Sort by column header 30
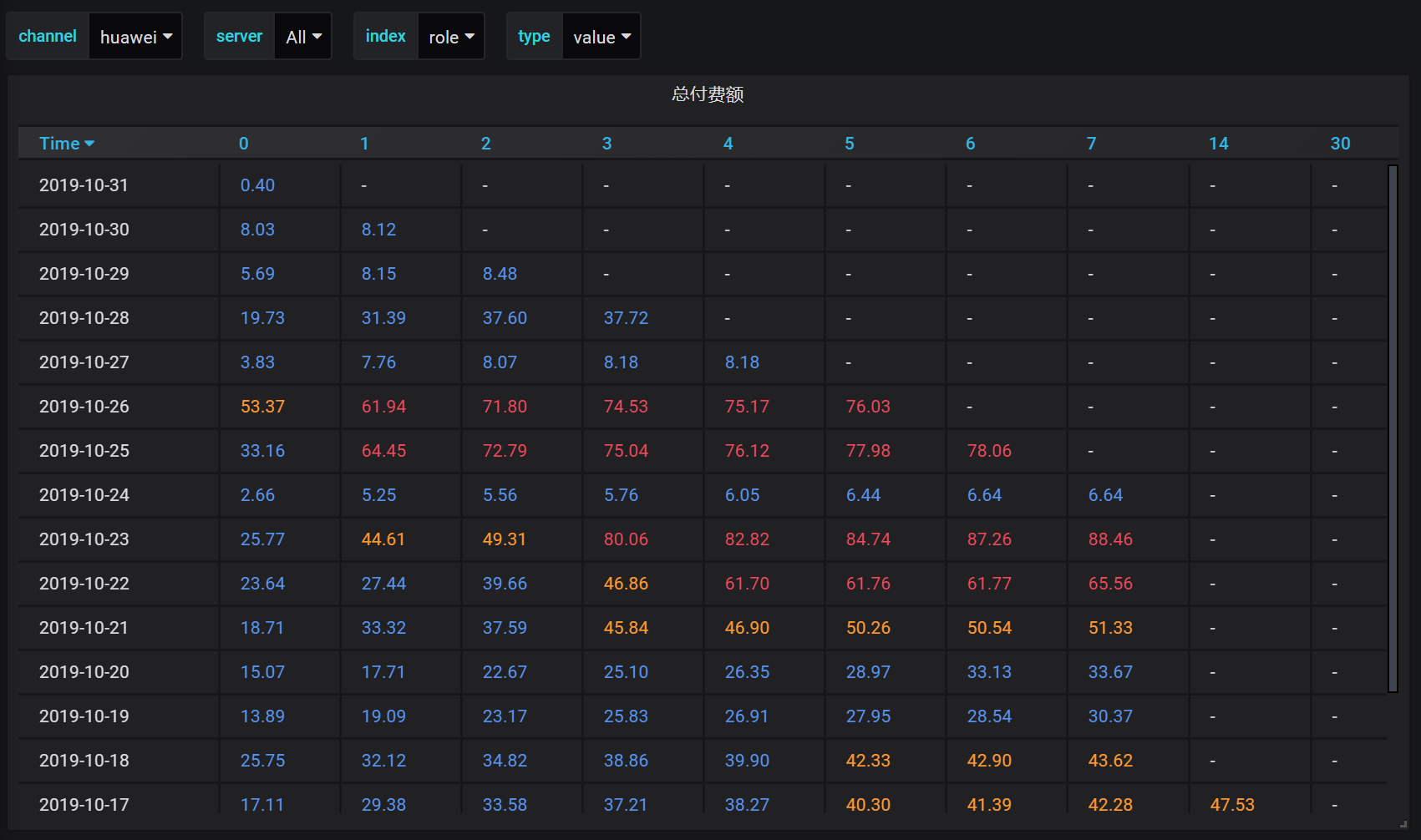Viewport: 1421px width, 840px height. 1340,144
